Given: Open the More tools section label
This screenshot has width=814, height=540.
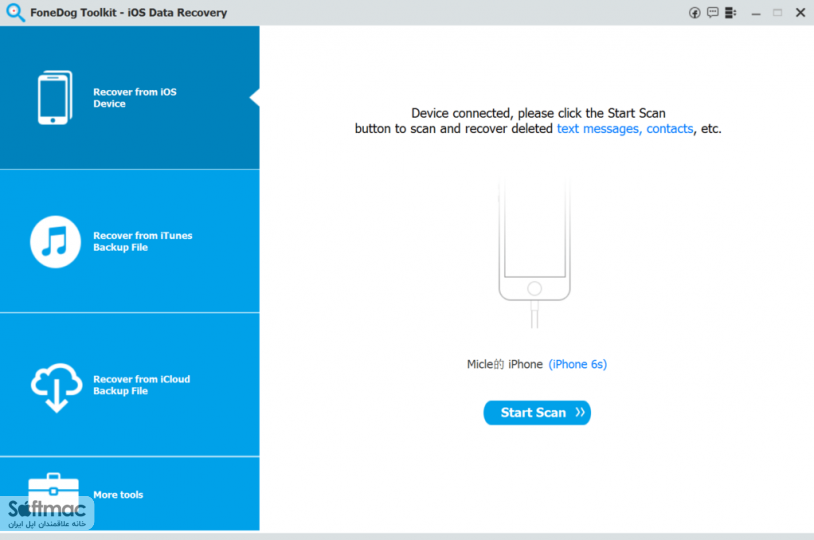Looking at the screenshot, I should pyautogui.click(x=118, y=495).
